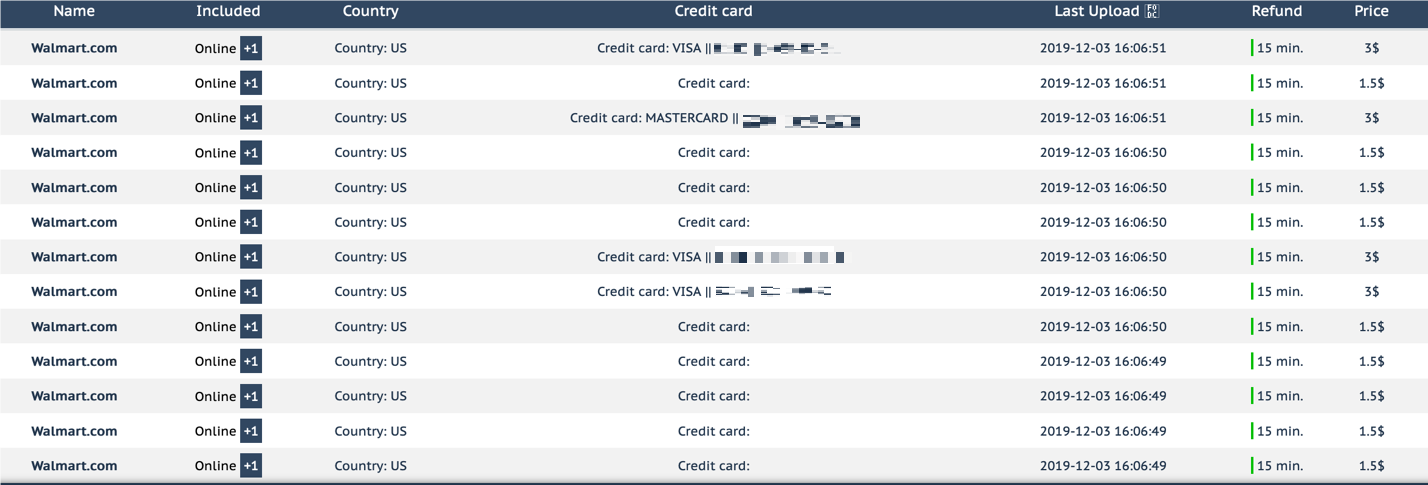Image resolution: width=1428 pixels, height=485 pixels.
Task: Click the Credit card column header
Action: click(x=714, y=11)
